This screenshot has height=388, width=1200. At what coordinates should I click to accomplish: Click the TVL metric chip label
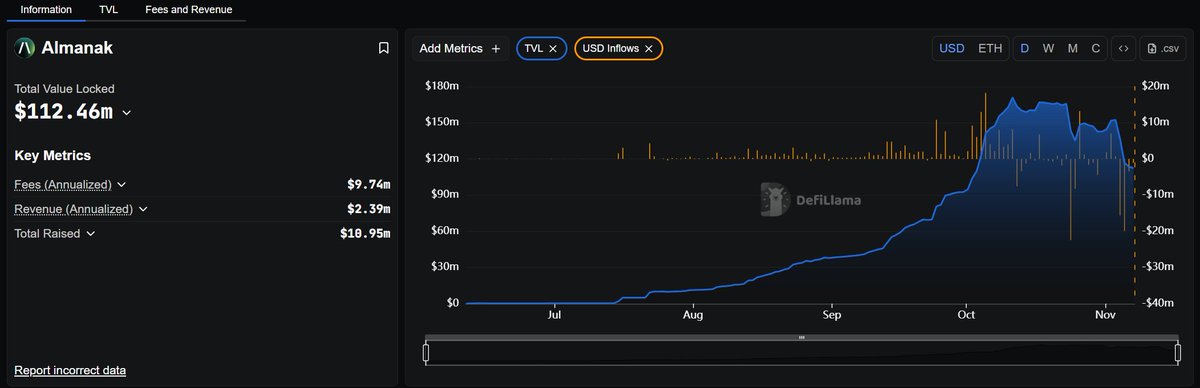pos(533,48)
